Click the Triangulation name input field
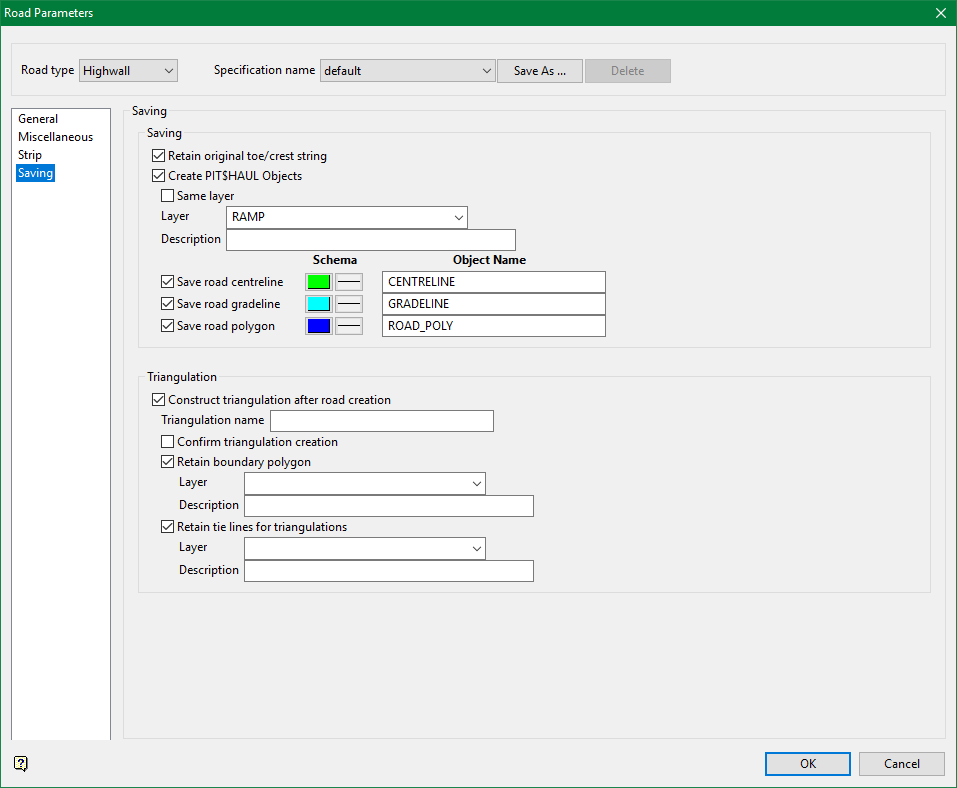The height and width of the screenshot is (788, 957). click(x=381, y=421)
